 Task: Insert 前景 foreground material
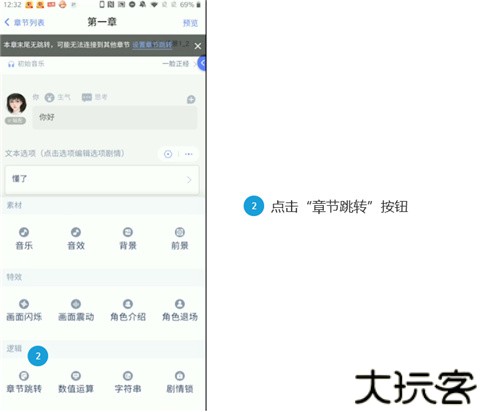point(180,239)
